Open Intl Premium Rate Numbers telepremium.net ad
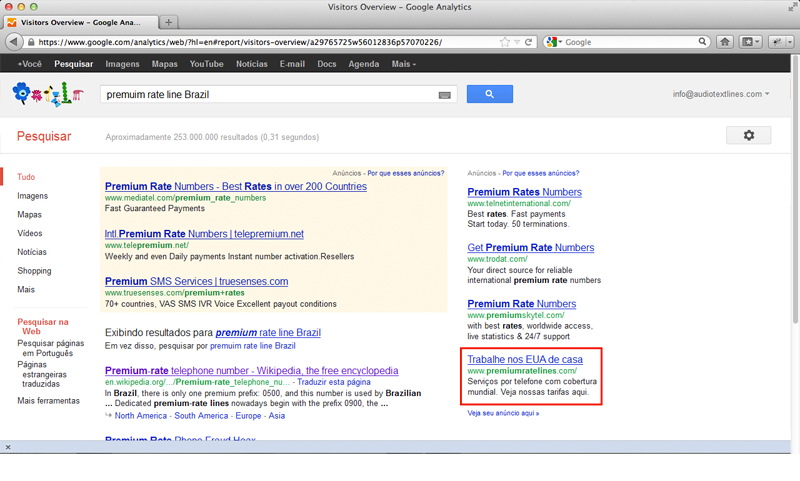800x481 pixels. point(204,234)
